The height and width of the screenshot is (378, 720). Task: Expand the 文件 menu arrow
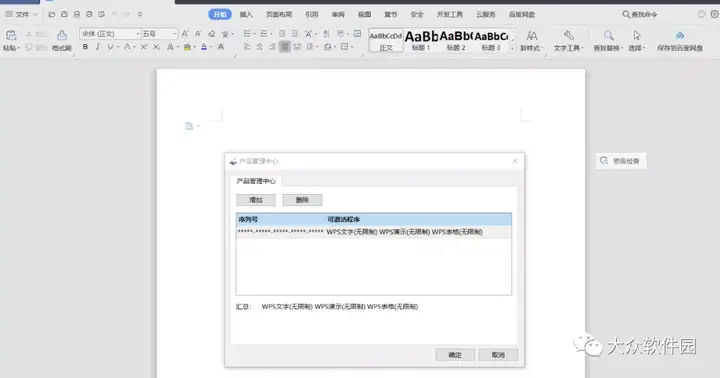click(35, 15)
